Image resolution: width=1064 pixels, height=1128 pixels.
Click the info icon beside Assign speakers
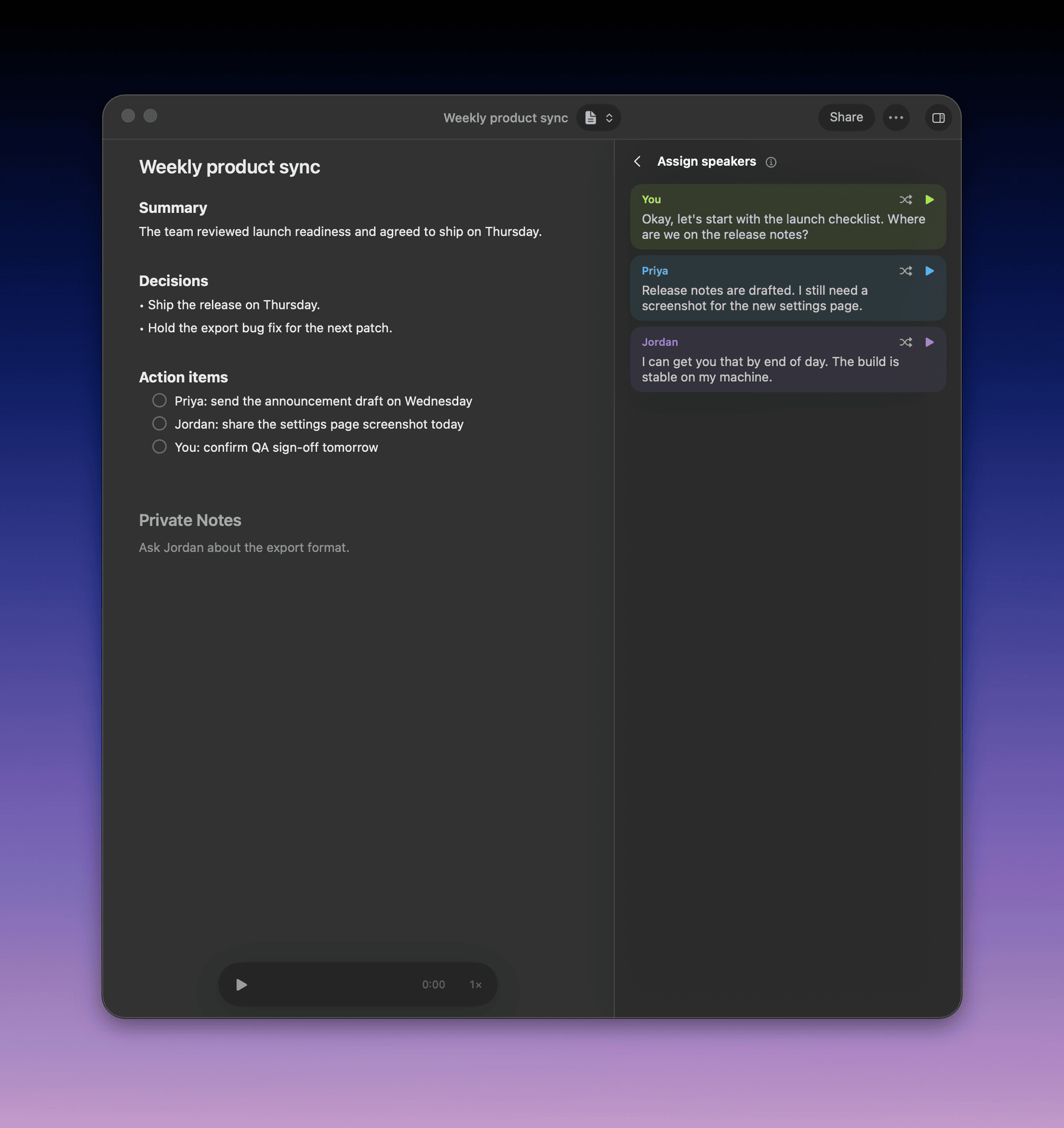(x=770, y=162)
